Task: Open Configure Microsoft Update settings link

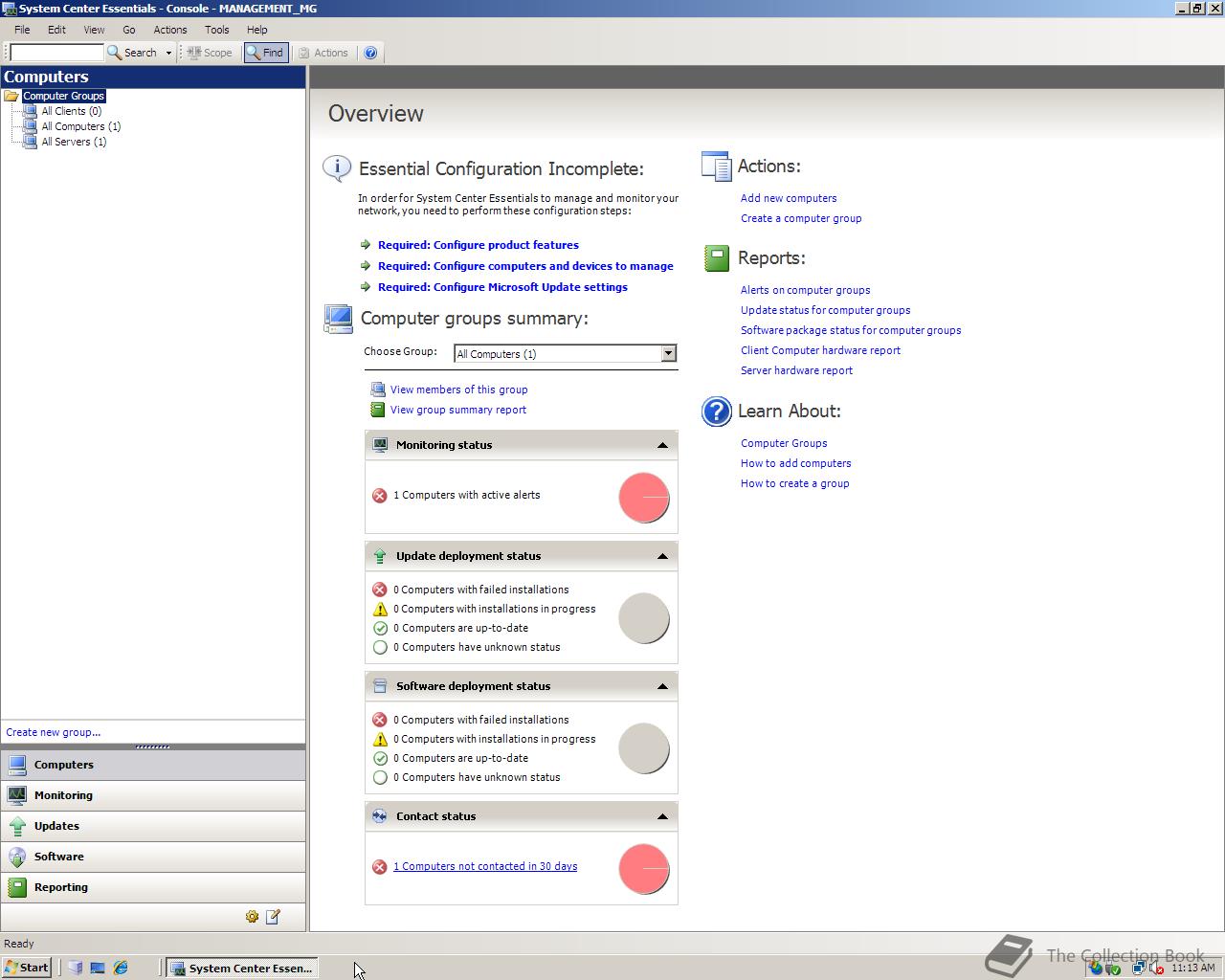Action: [502, 287]
